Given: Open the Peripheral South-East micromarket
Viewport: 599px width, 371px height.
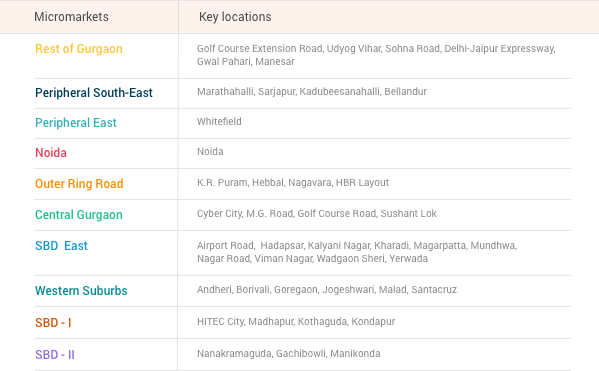Looking at the screenshot, I should (x=94, y=93).
